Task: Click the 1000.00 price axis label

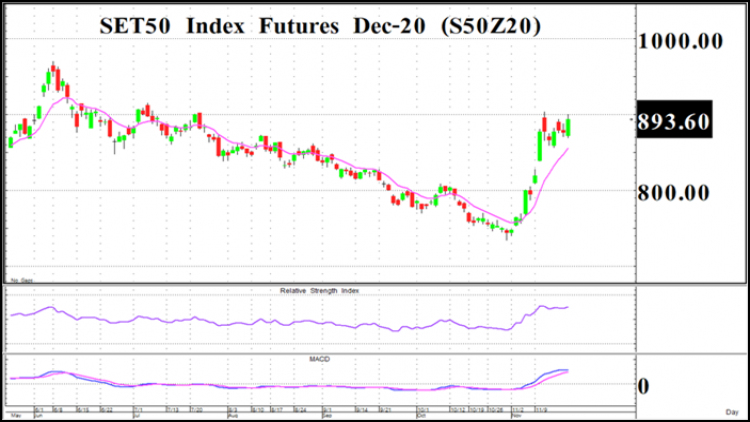Action: 680,41
